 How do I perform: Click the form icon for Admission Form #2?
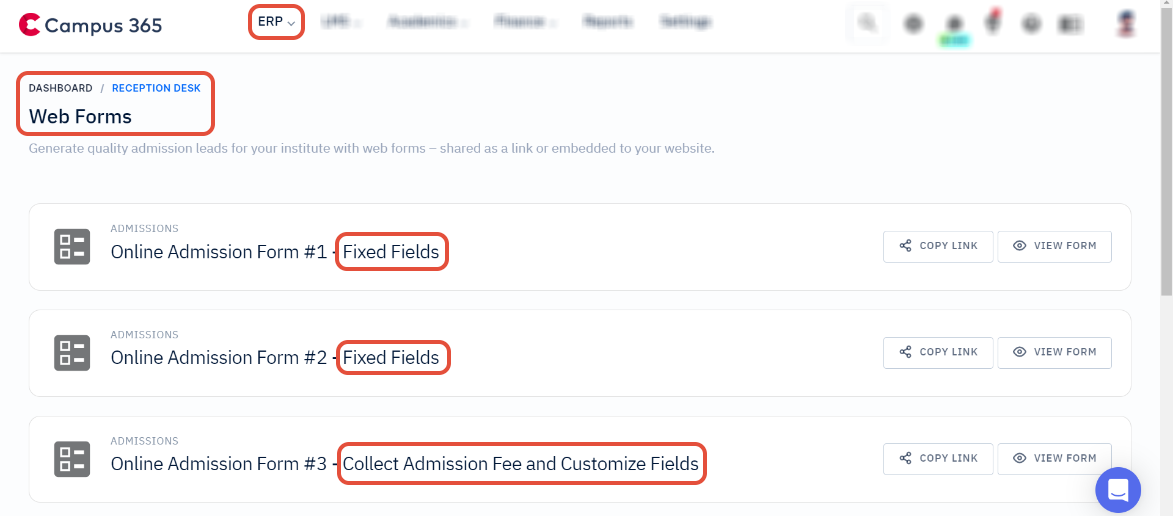(x=72, y=352)
